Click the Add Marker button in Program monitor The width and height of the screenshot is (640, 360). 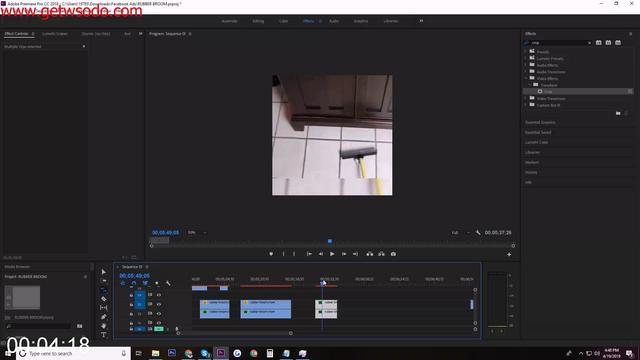coord(271,254)
